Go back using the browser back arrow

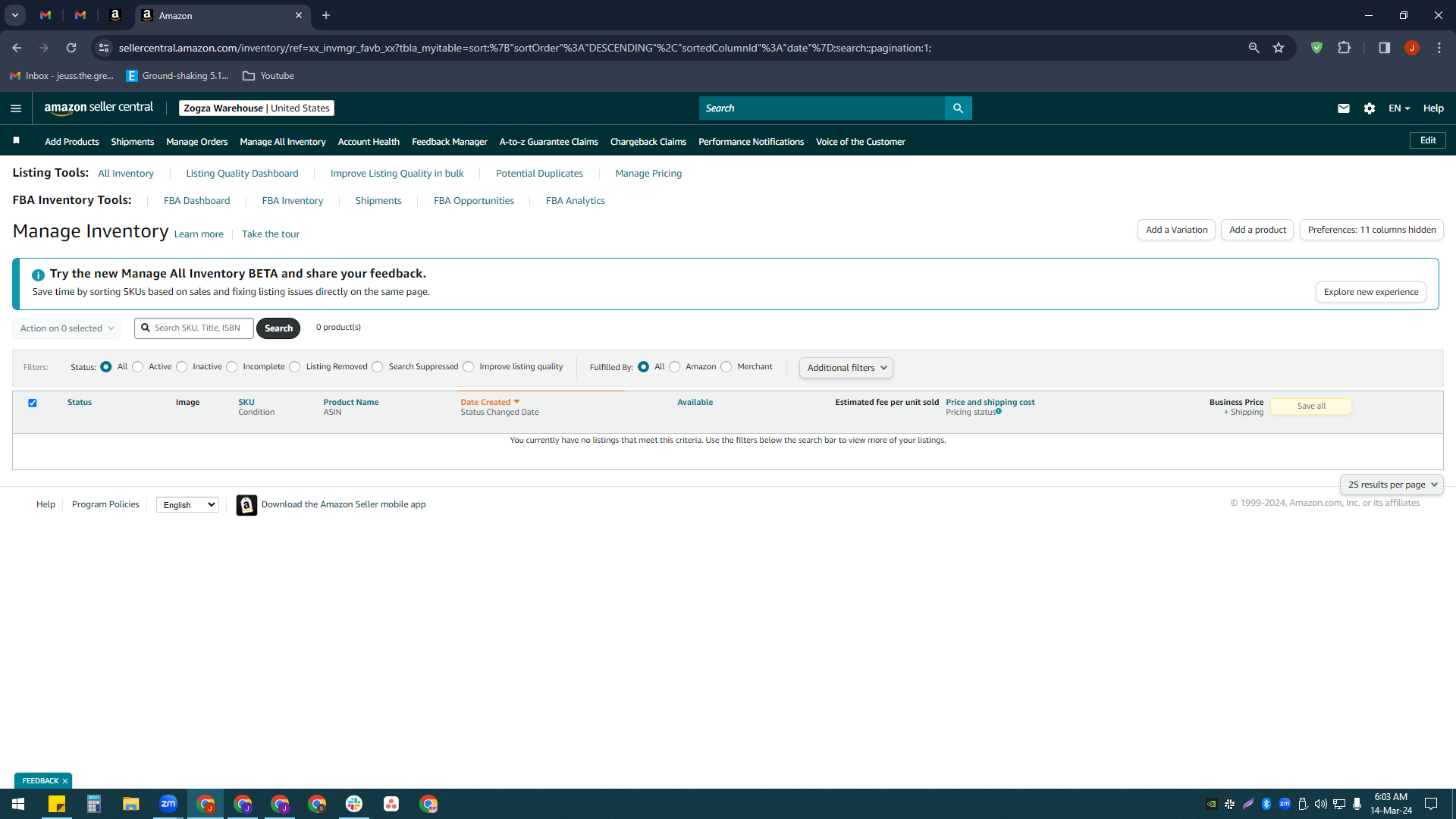click(x=17, y=48)
